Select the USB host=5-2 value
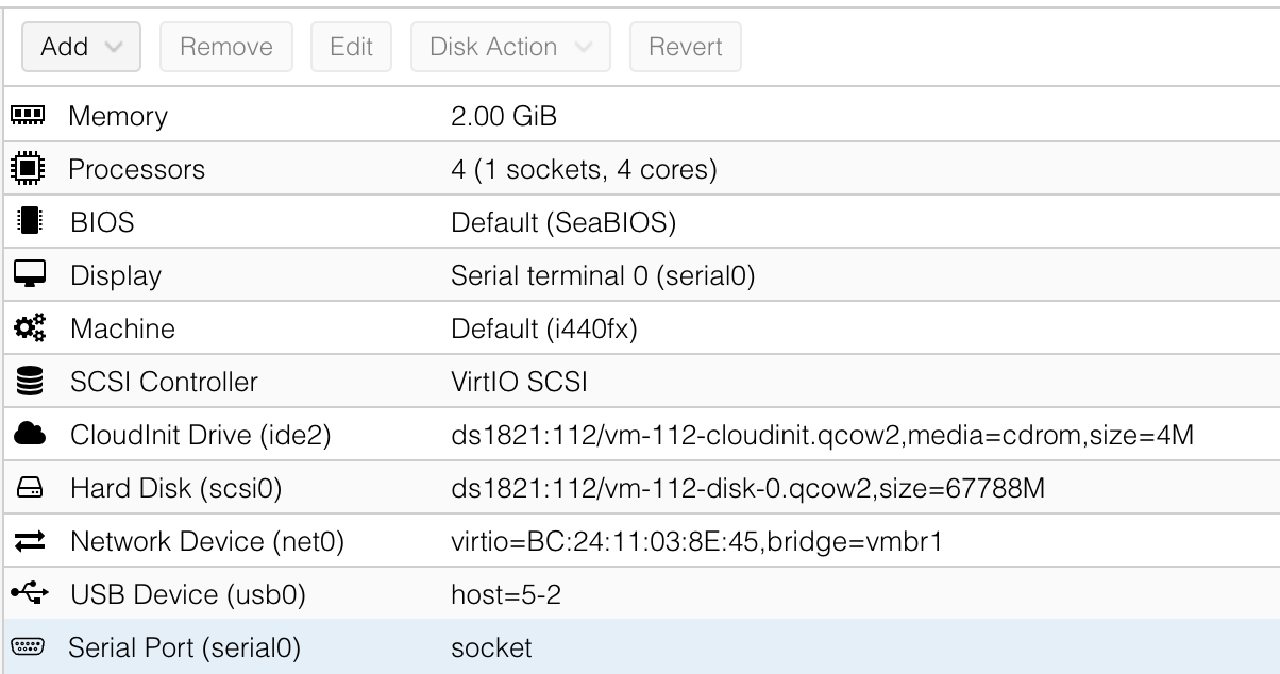Image resolution: width=1280 pixels, height=674 pixels. coord(506,595)
